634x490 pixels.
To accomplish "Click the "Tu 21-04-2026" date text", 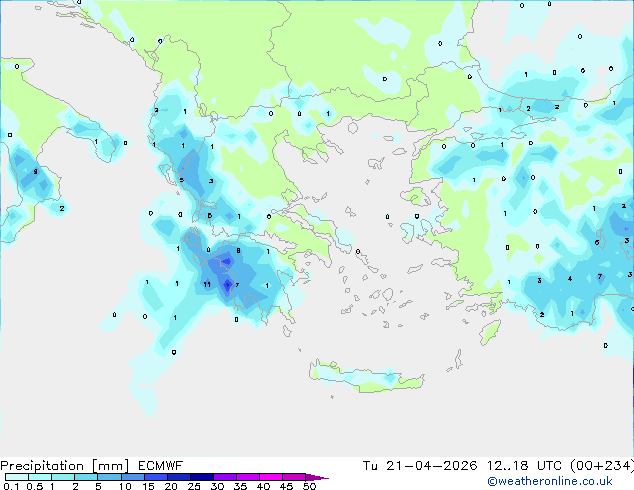I will coord(420,466).
